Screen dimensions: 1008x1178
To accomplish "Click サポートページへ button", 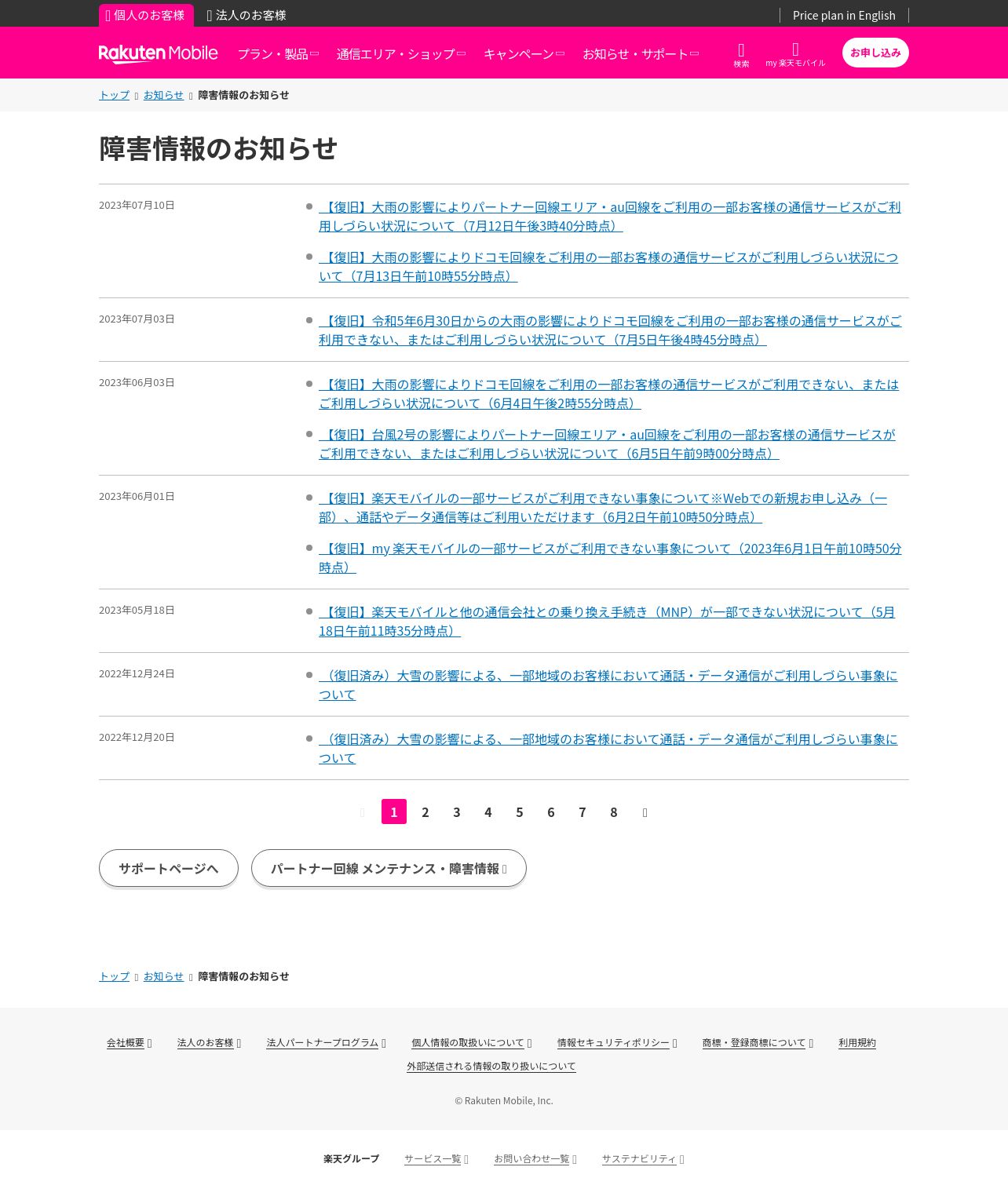I will click(x=169, y=868).
